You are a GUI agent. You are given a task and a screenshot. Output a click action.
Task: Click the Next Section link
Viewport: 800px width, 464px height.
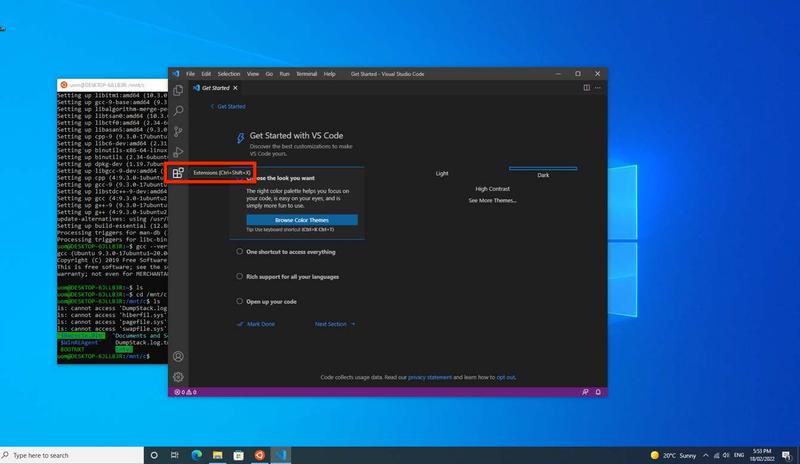click(335, 324)
